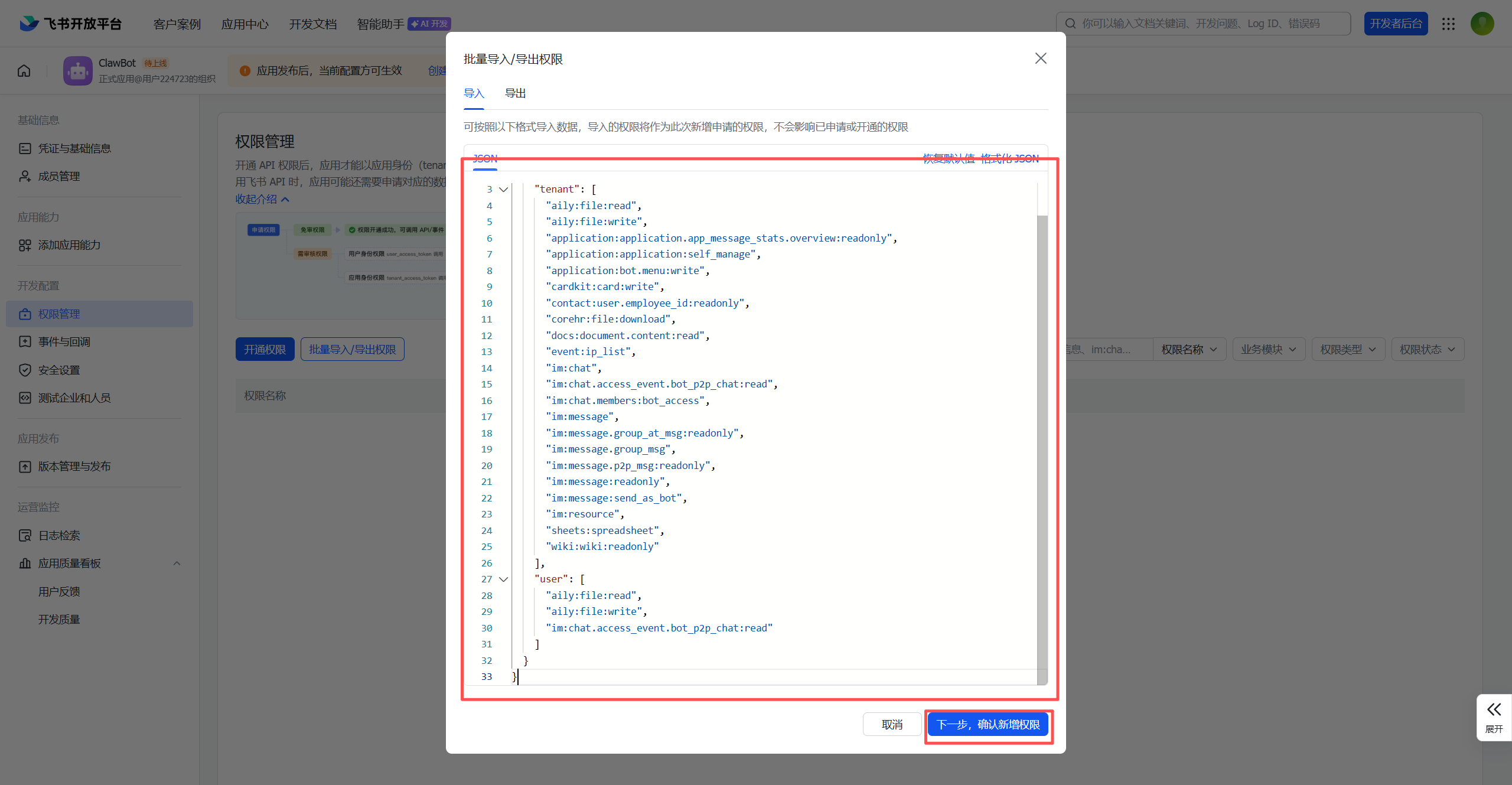
Task: Open the 权限类型 filter dropdown
Action: pyautogui.click(x=1347, y=350)
